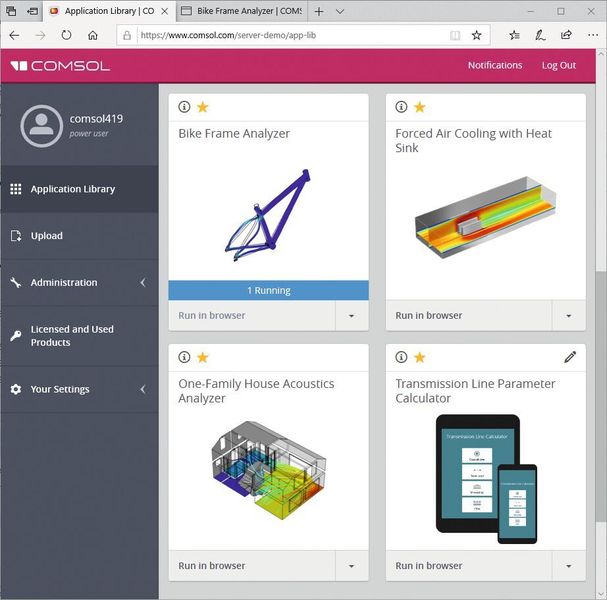The width and height of the screenshot is (607, 600).
Task: Run Forced Air Cooling app in browser
Action: [468, 315]
